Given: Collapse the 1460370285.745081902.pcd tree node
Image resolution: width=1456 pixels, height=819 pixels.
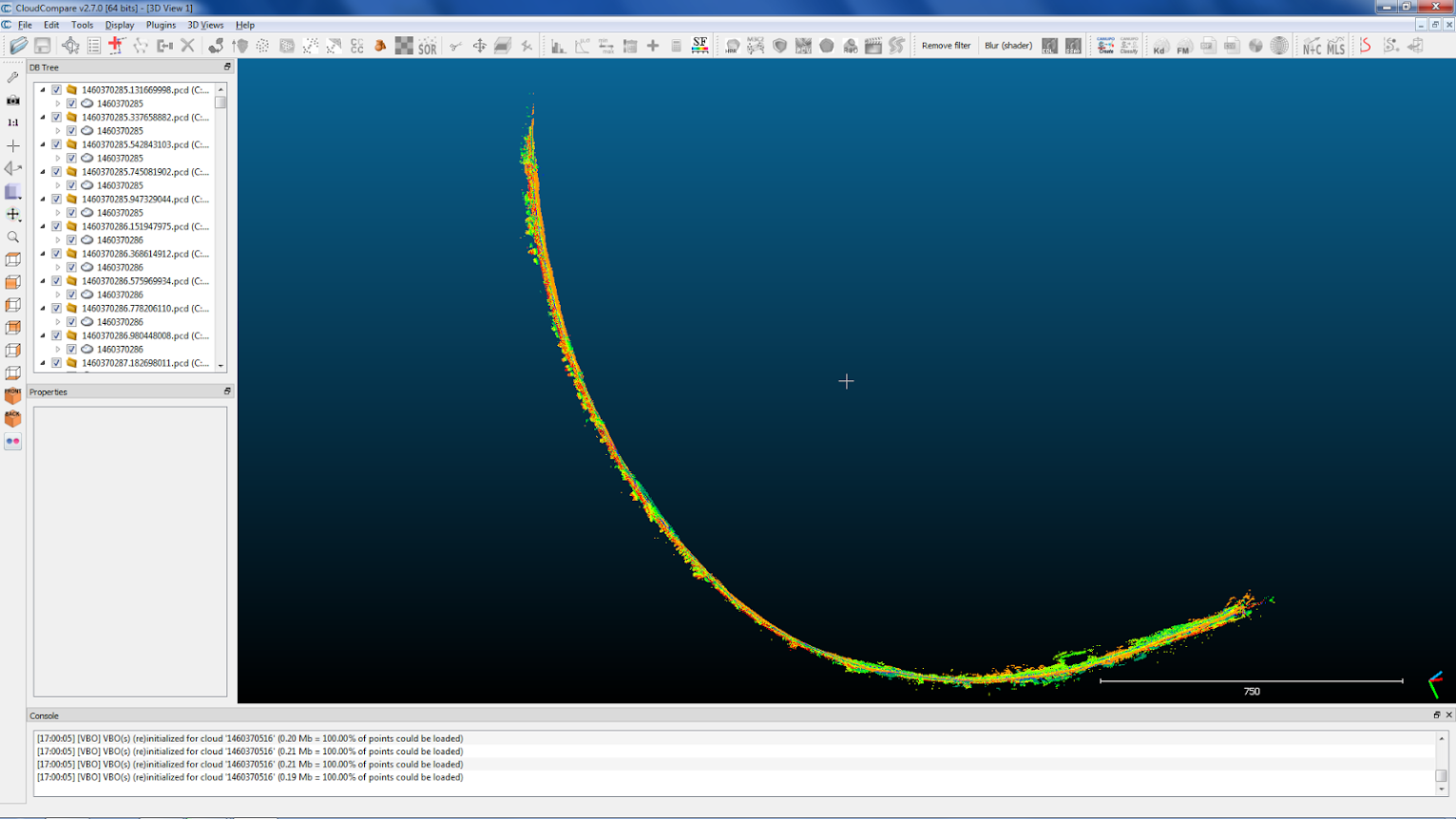Looking at the screenshot, I should point(43,172).
